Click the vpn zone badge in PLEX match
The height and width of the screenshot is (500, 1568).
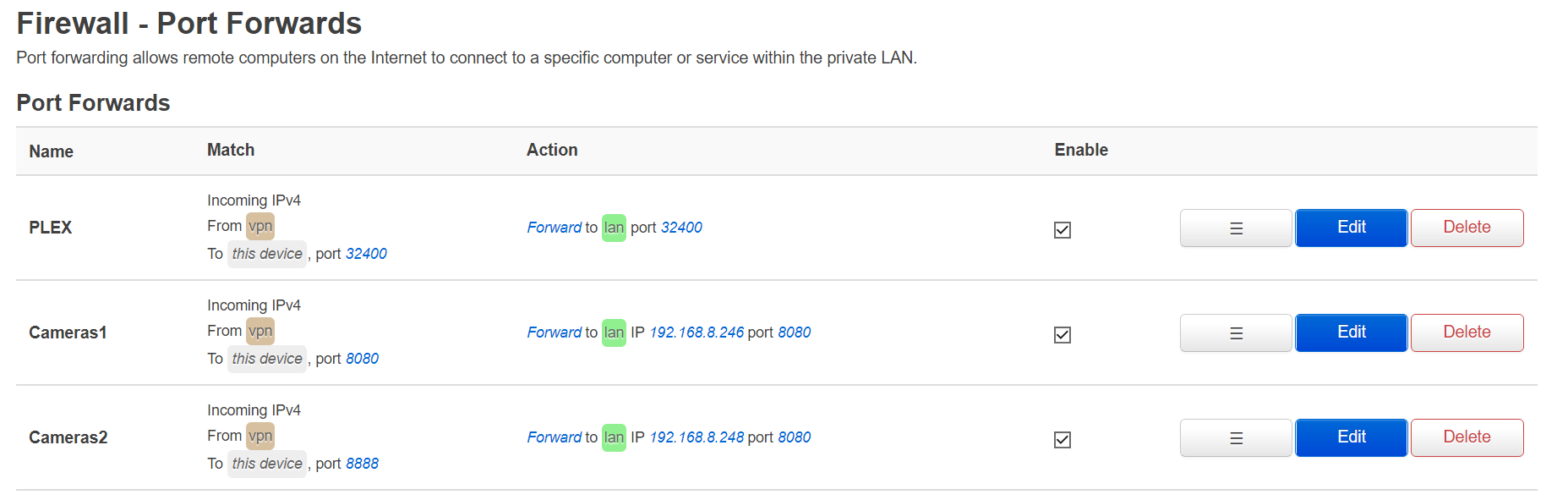(x=260, y=226)
